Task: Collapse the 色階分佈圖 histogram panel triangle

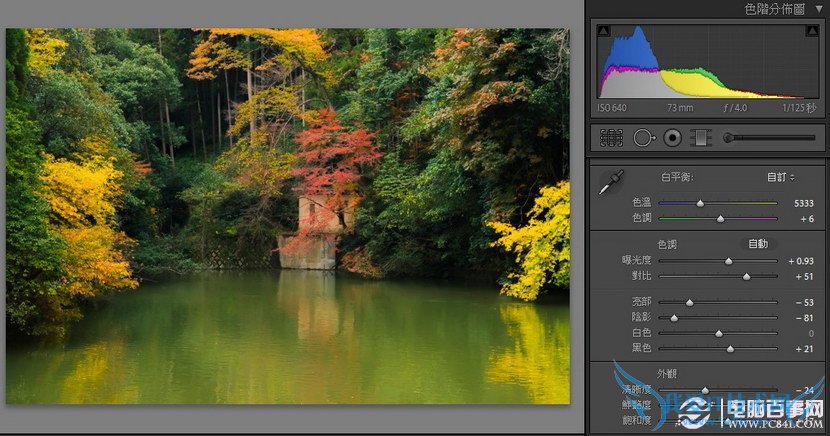Action: coord(819,9)
